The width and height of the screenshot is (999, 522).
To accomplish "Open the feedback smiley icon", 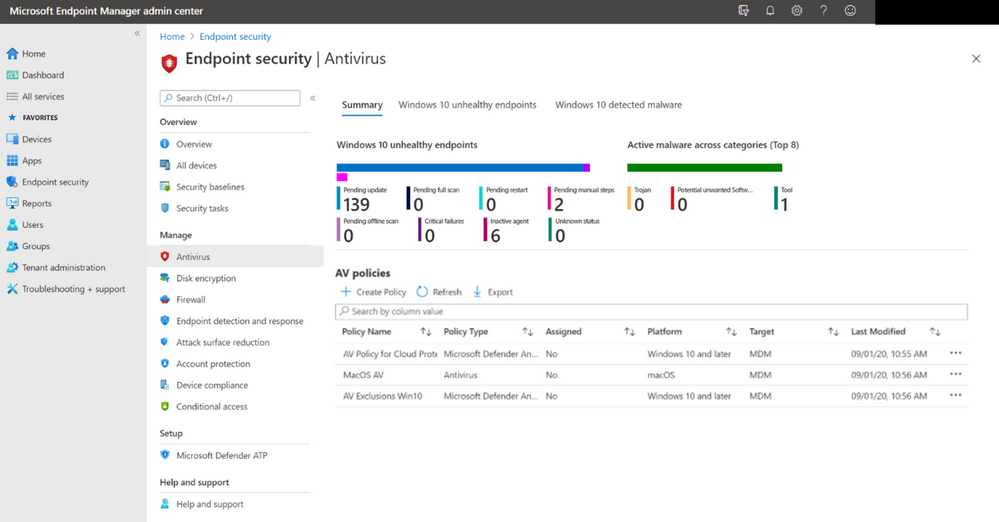I will tap(850, 11).
